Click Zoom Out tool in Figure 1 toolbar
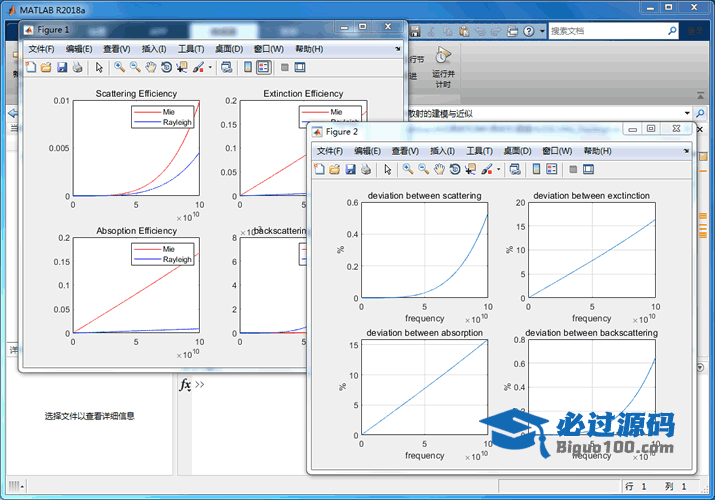Image resolution: width=715 pixels, height=500 pixels. [x=134, y=68]
